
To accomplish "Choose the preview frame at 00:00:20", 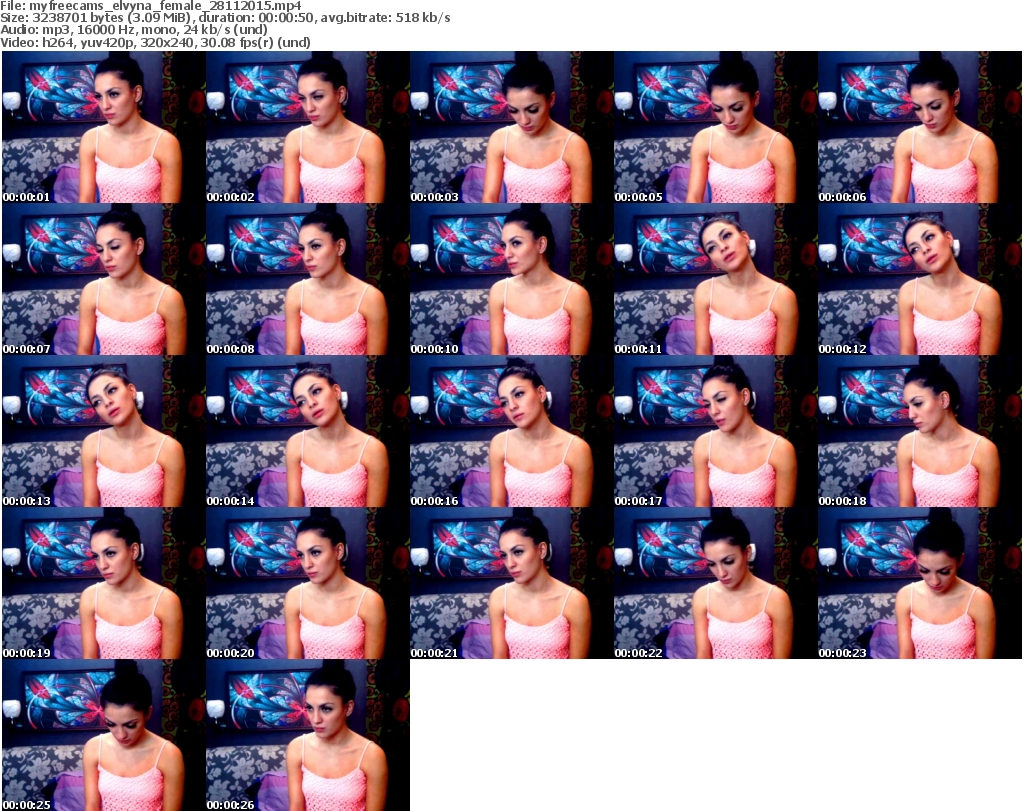I will coord(308,583).
